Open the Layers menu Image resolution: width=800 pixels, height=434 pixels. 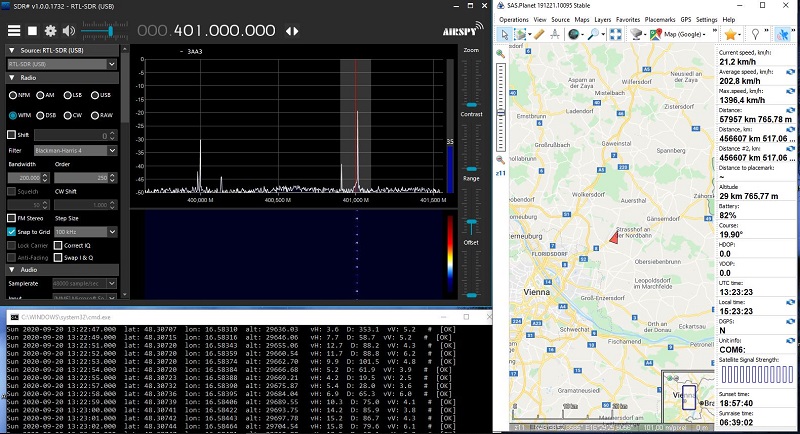(603, 19)
